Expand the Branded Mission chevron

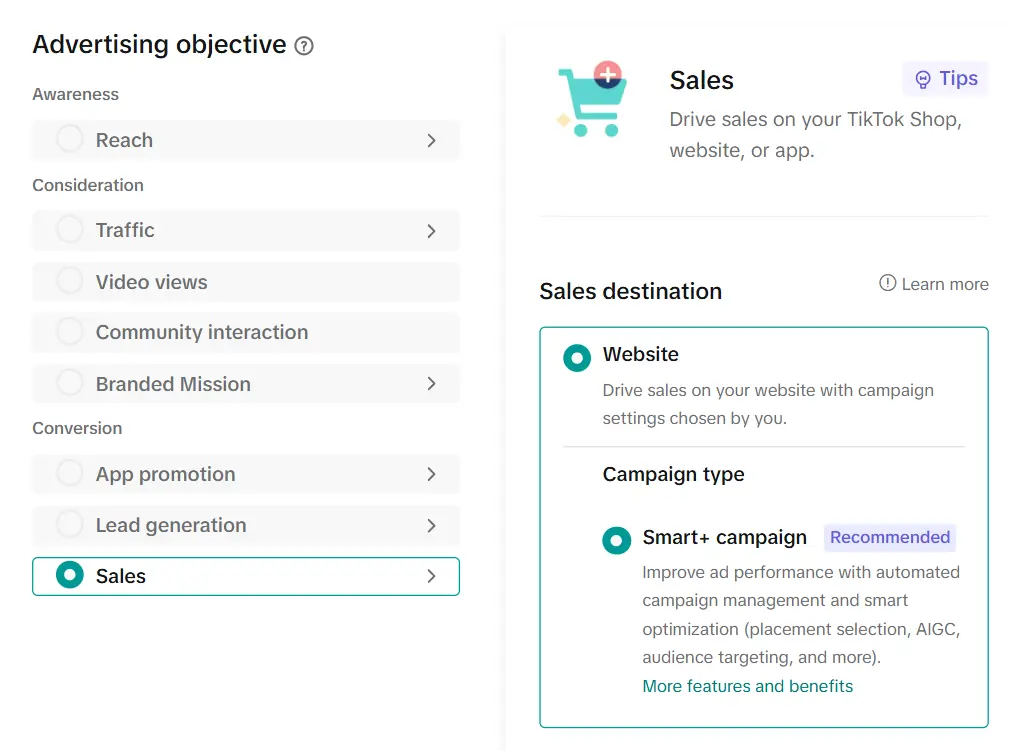[x=431, y=384]
